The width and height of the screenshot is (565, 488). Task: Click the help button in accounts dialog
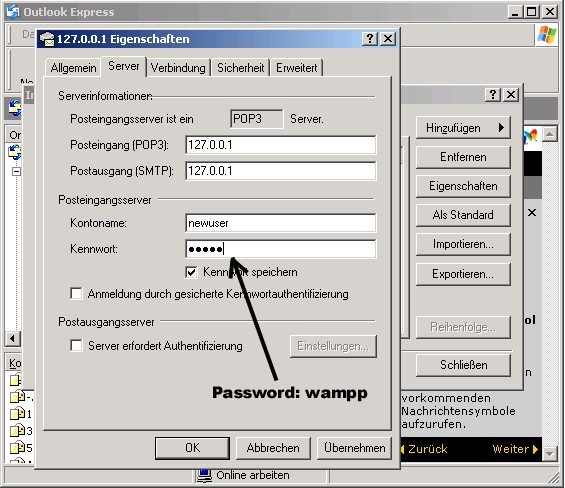(493, 95)
